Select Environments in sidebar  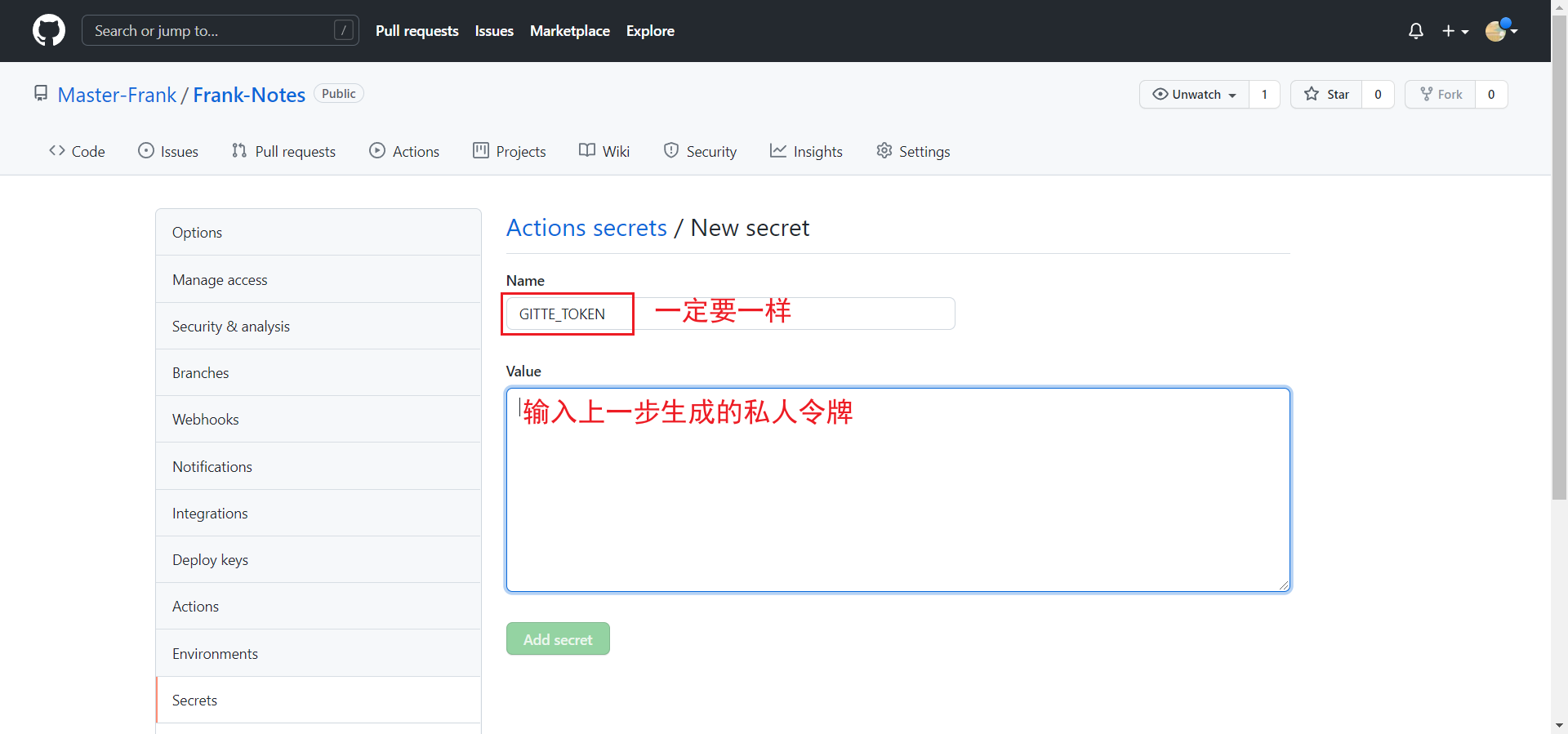[318, 653]
